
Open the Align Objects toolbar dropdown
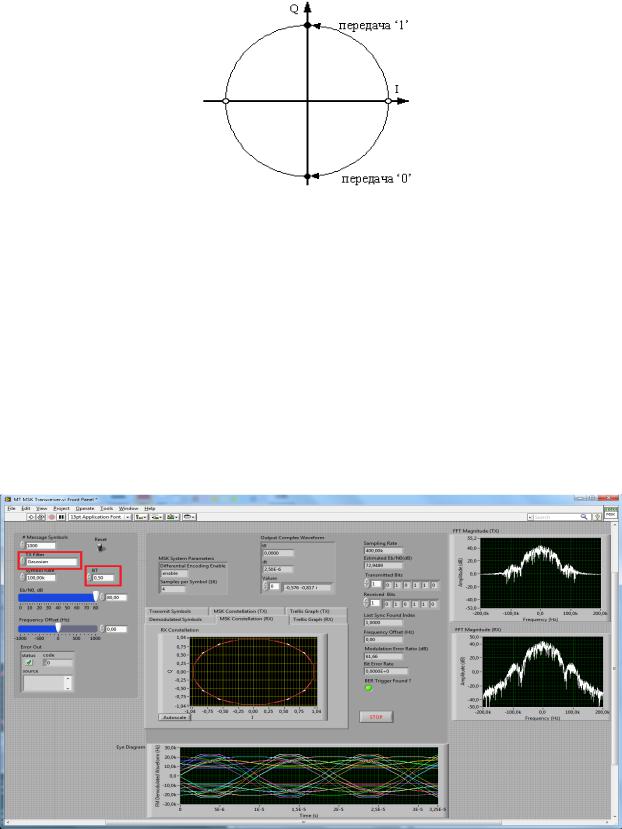tap(141, 517)
